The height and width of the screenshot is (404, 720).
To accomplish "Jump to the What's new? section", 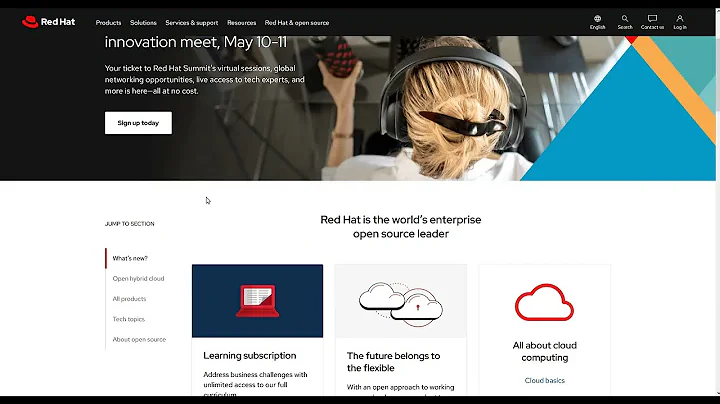I will click(130, 258).
